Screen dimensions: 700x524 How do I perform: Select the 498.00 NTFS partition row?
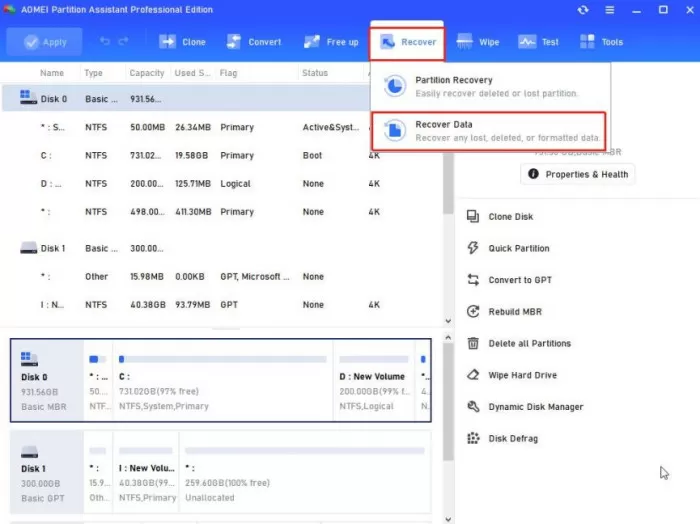pyautogui.click(x=222, y=212)
